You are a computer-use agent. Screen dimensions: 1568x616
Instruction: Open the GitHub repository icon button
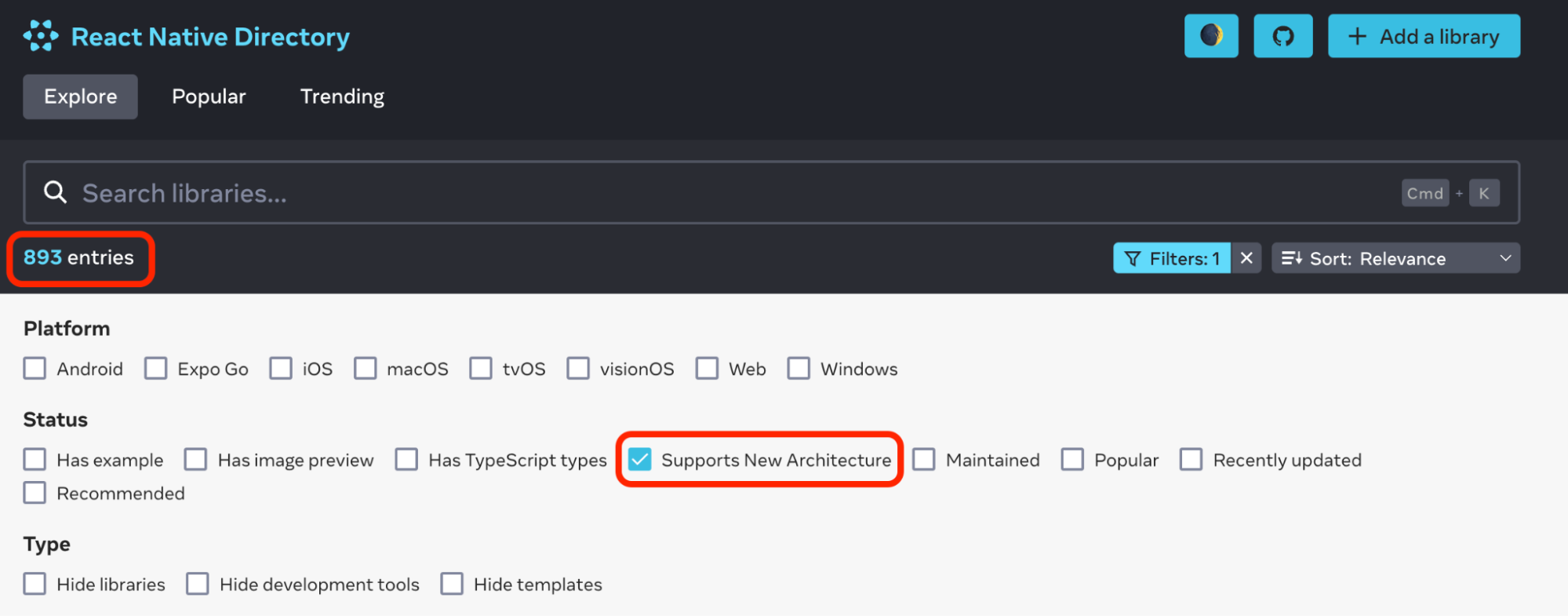click(1283, 36)
